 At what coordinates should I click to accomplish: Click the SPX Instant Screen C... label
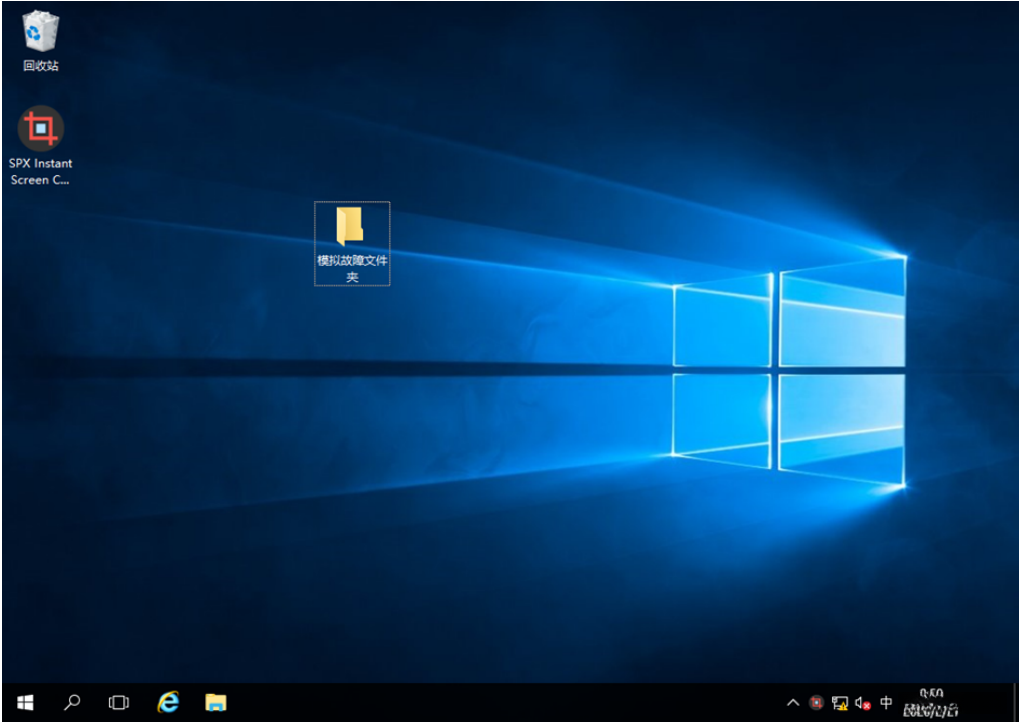[41, 171]
